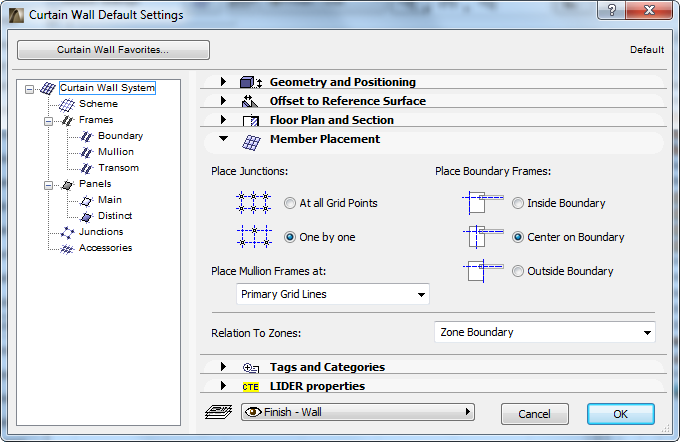Click the Center on Boundary diagram icon
Image resolution: width=680 pixels, height=442 pixels.
point(483,237)
